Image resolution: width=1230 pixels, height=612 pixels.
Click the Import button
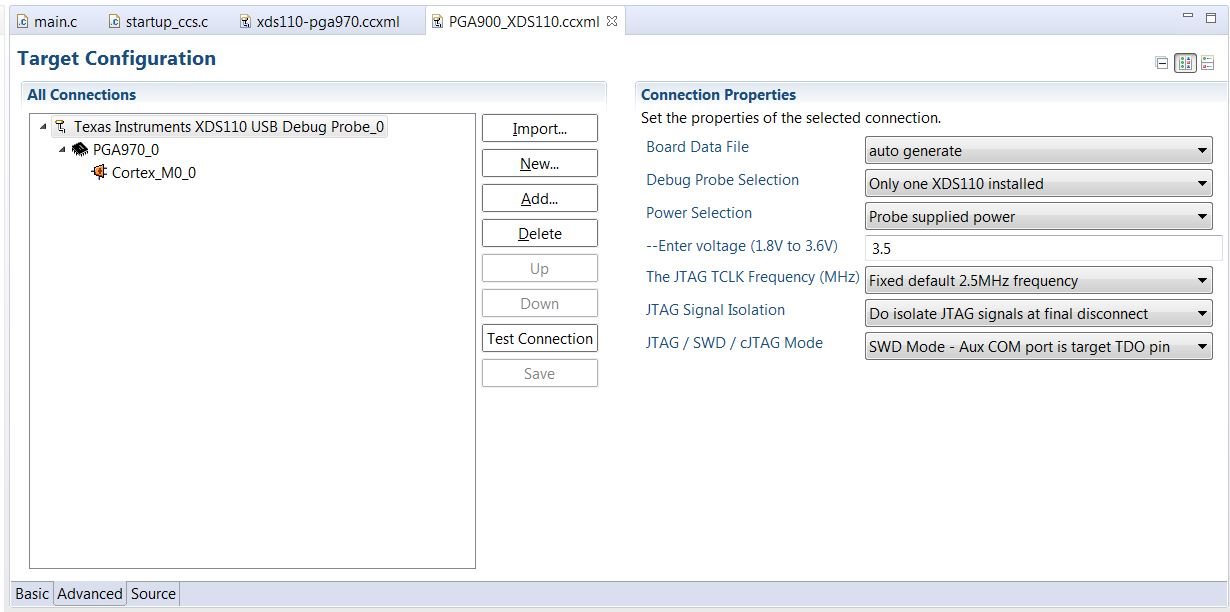point(539,128)
